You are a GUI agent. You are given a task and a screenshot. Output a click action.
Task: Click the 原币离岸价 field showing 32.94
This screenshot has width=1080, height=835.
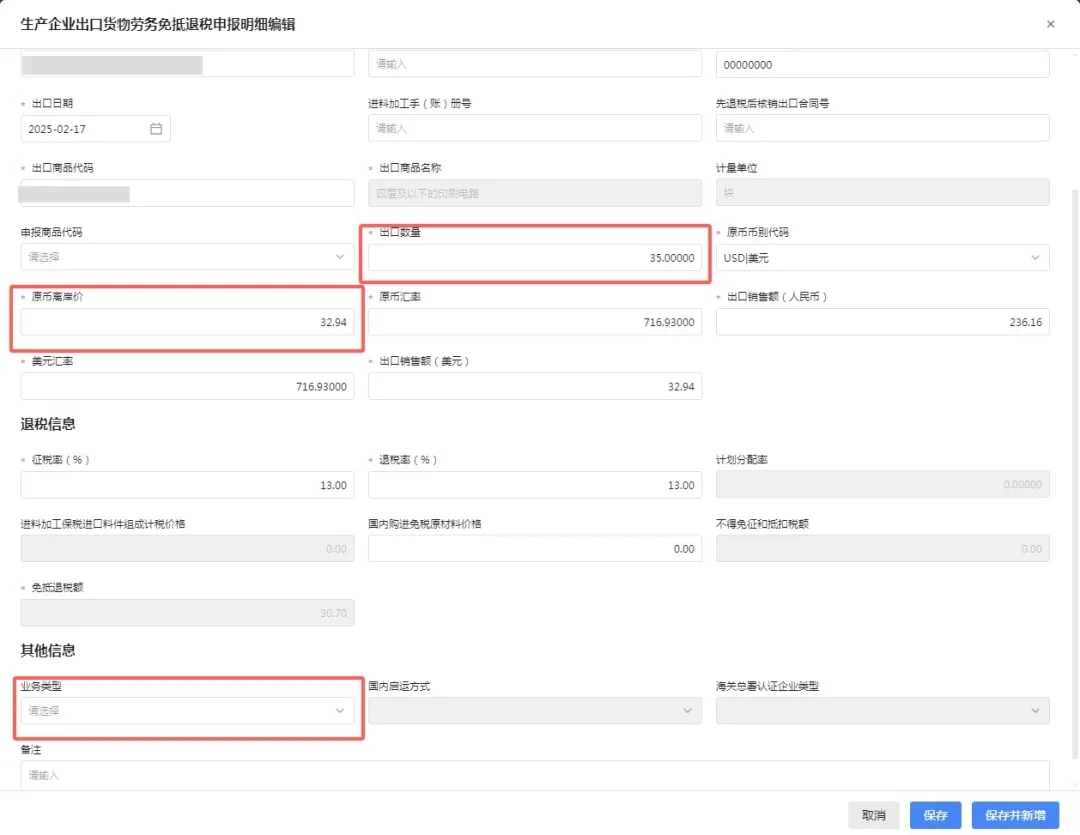click(187, 322)
